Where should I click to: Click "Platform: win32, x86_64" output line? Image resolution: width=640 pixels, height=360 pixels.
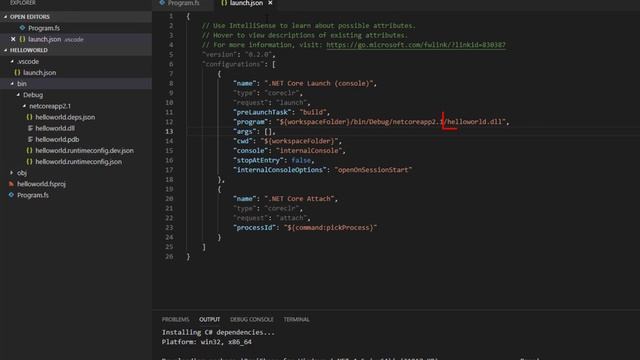(207, 342)
